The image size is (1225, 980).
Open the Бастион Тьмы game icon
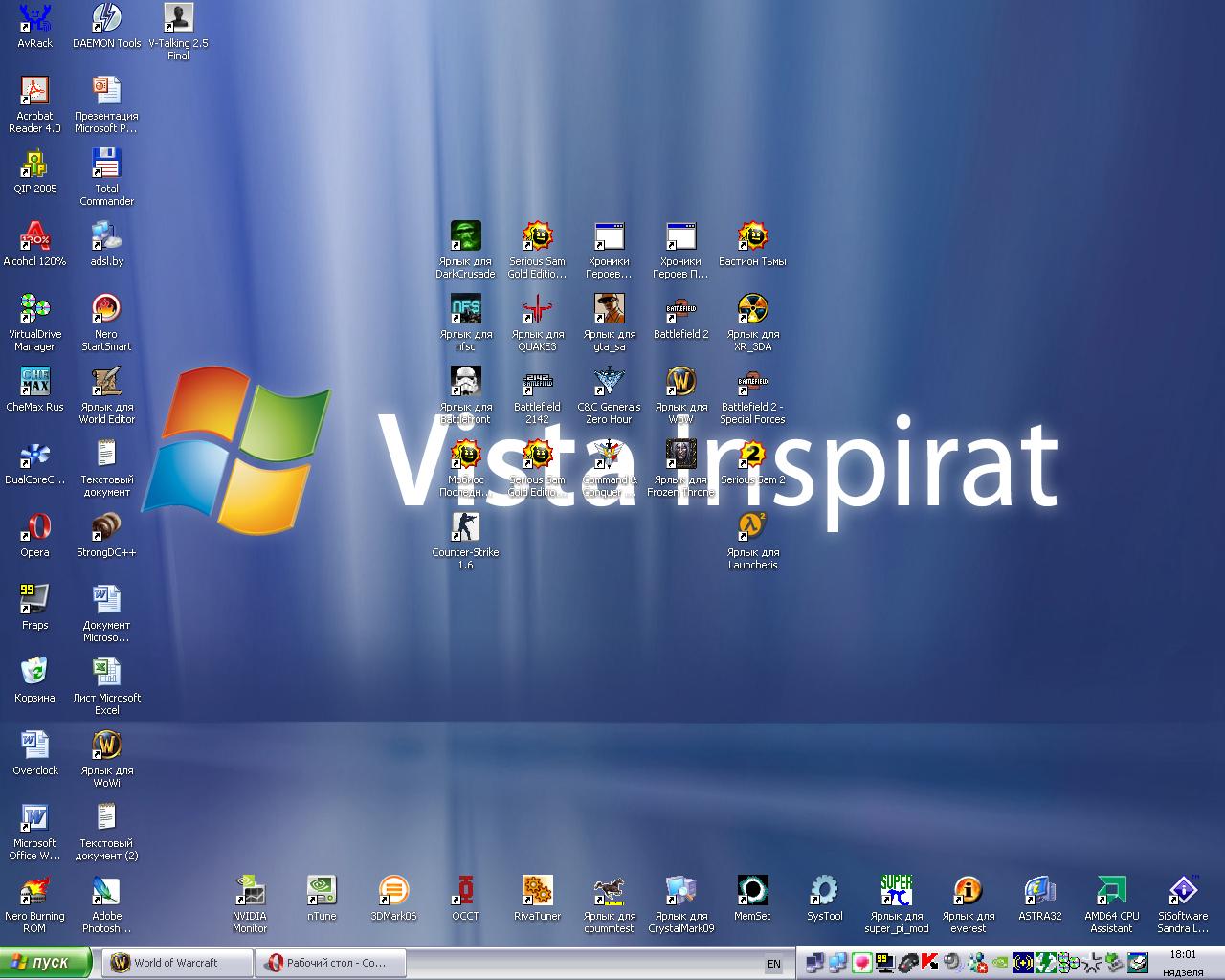[x=752, y=235]
